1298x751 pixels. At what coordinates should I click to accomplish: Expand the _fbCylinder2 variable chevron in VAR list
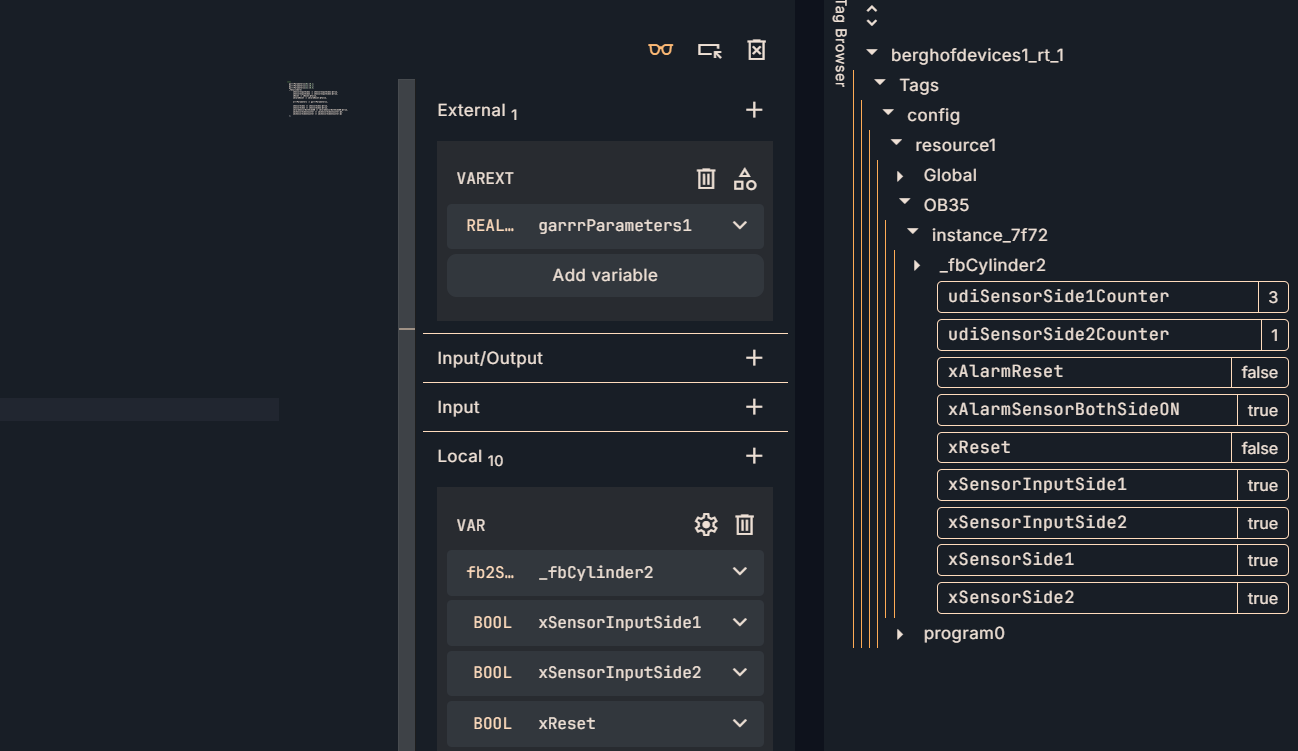click(x=740, y=572)
